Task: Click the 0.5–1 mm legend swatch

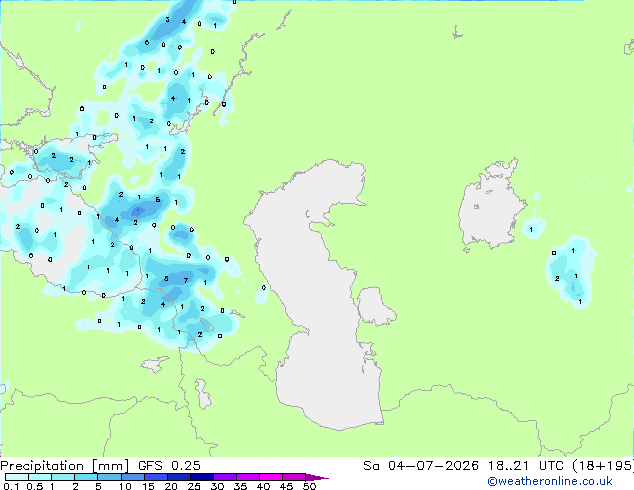Action: click(40, 477)
